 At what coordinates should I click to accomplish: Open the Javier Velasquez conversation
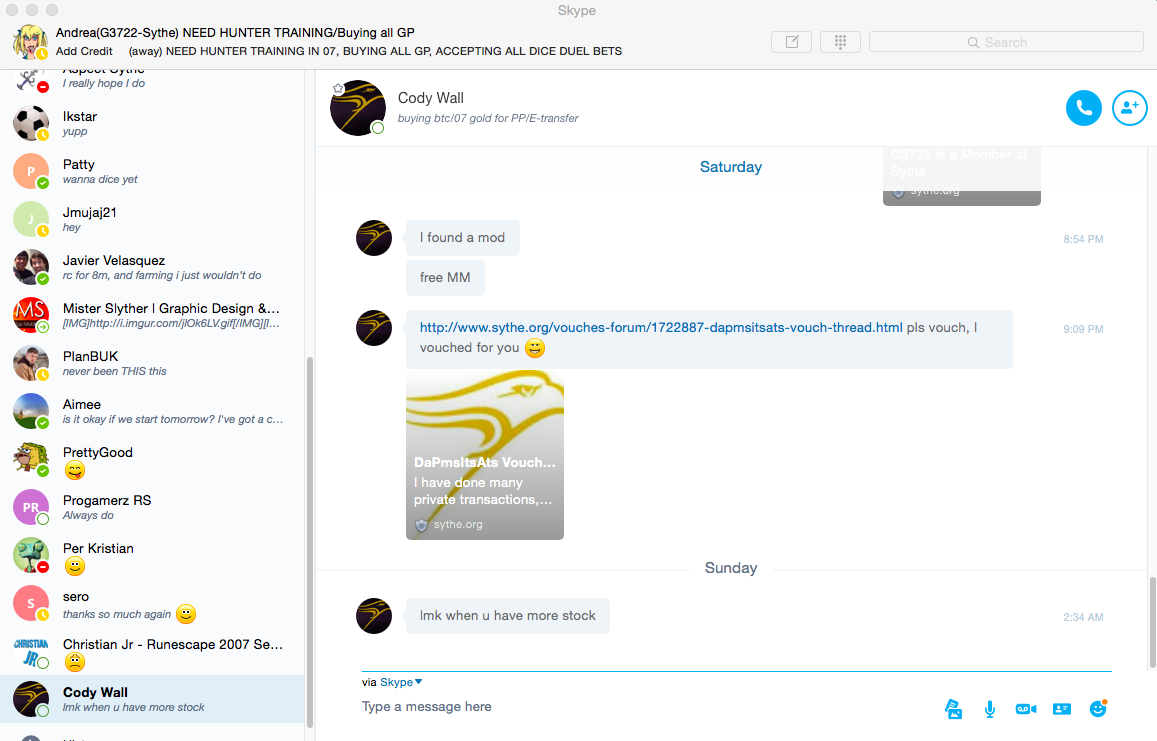tap(152, 267)
